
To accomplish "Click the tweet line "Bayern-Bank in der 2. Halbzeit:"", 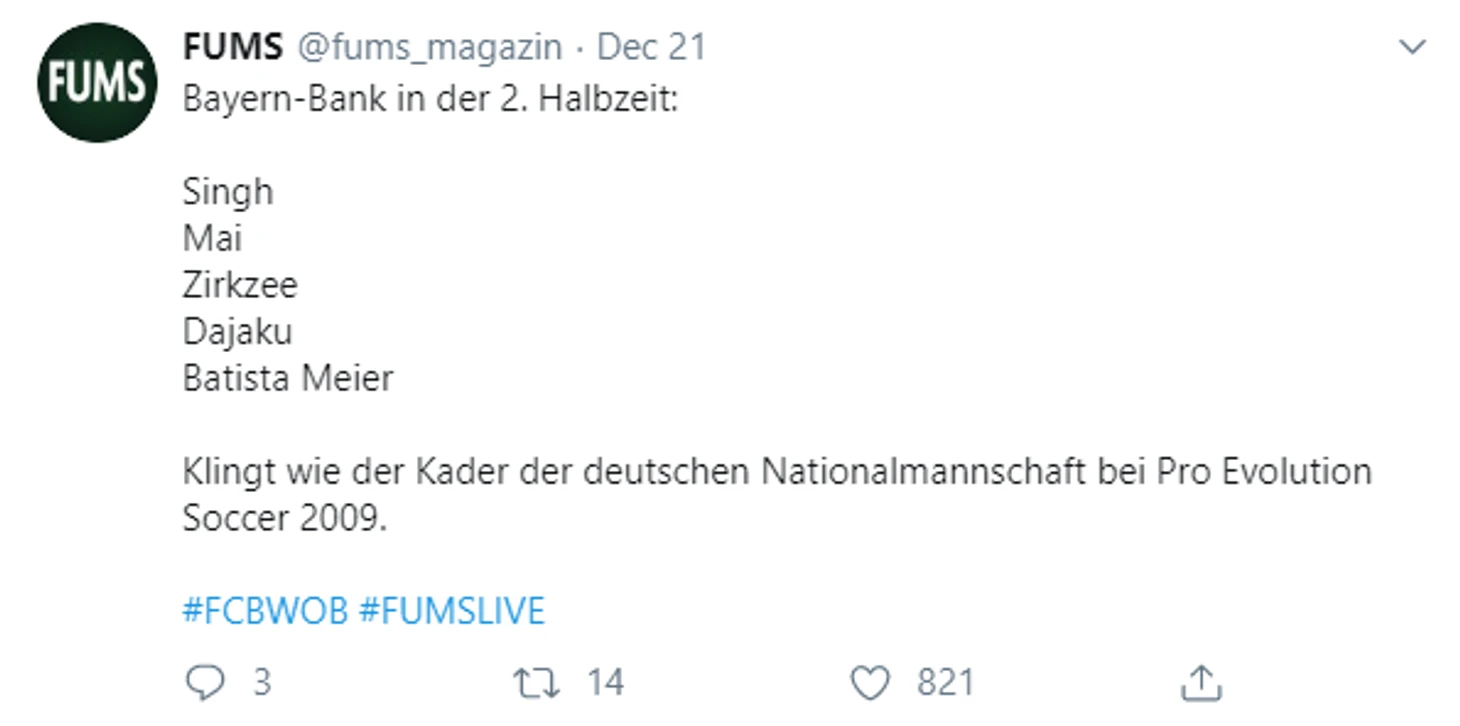I will (431, 100).
